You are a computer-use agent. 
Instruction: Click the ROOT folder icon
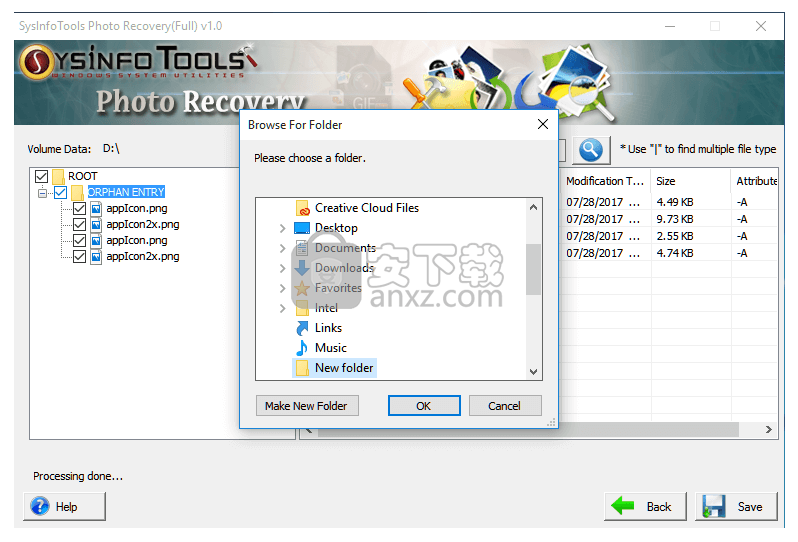pos(59,177)
